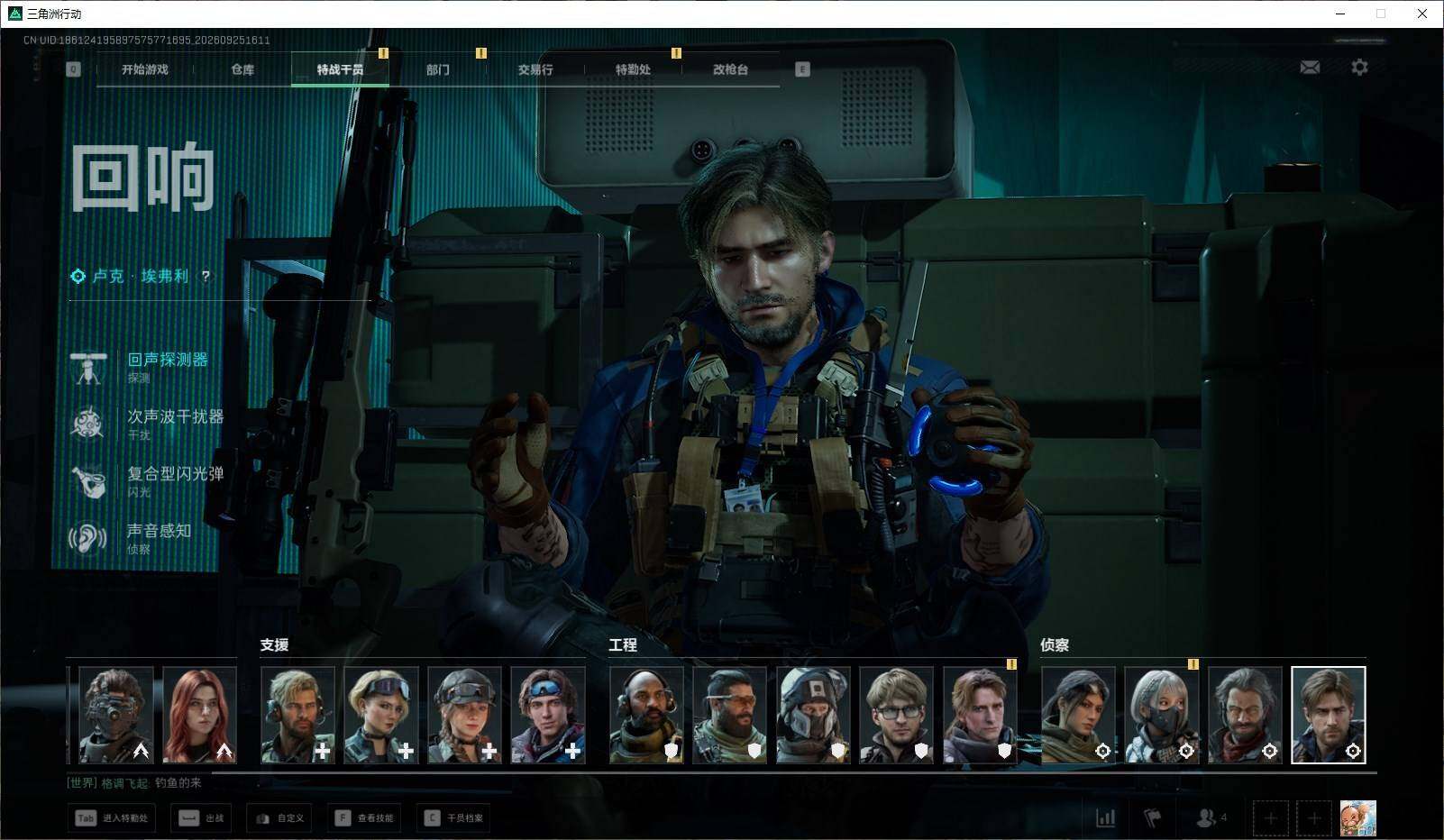Select the red-haired woman operator

200,715
